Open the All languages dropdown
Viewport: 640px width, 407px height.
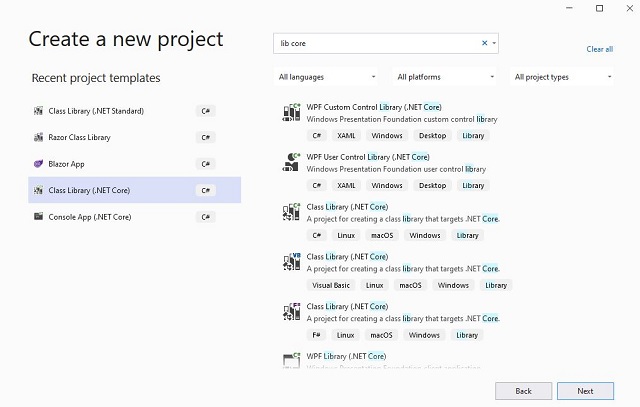point(326,77)
